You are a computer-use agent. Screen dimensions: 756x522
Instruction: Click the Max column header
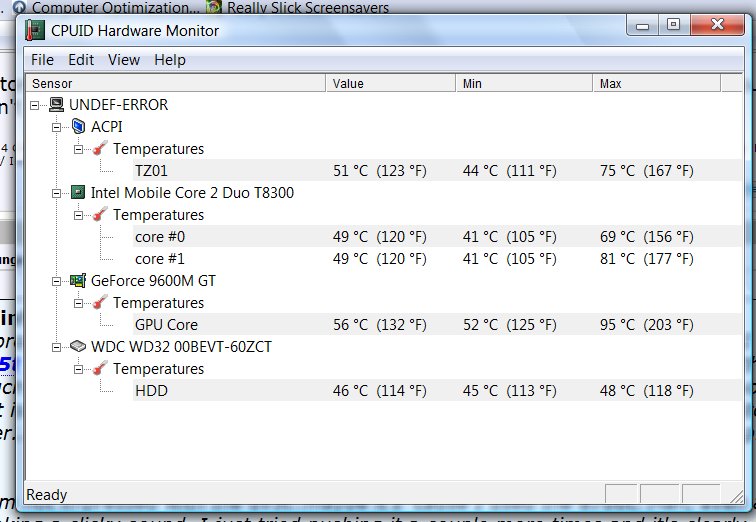point(657,83)
